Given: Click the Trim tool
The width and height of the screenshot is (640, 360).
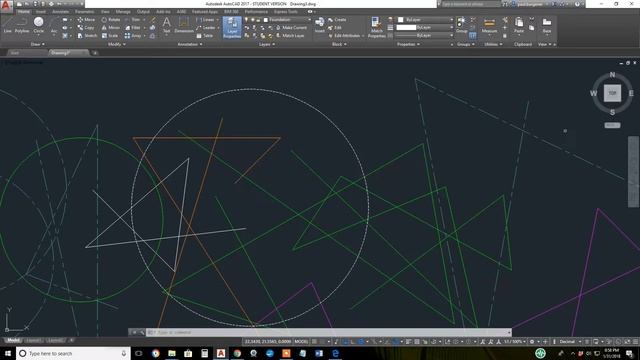Looking at the screenshot, I should (133, 20).
